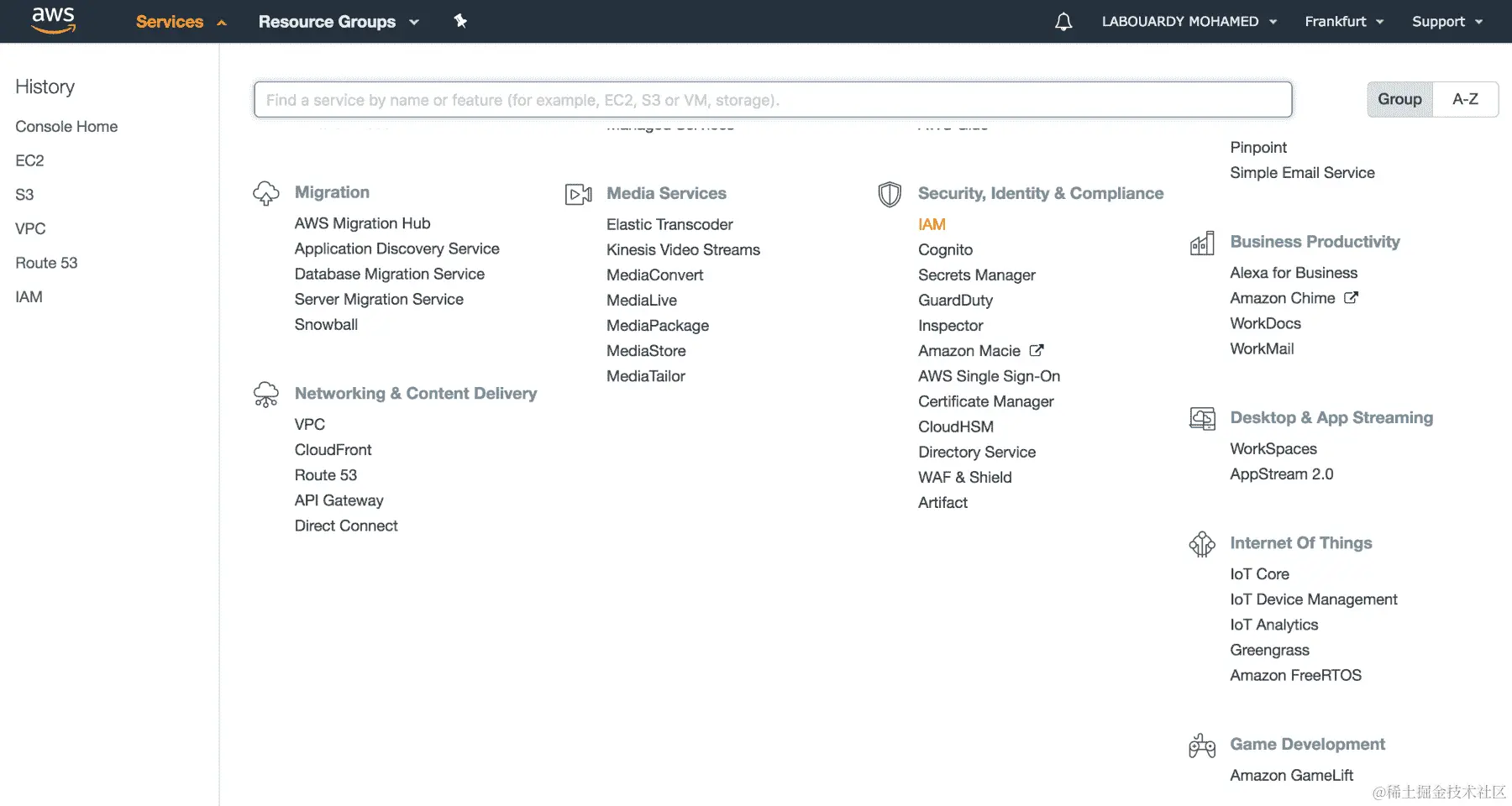Click the Migration cloud icon
Screen dimensions: 1512x806
266,193
